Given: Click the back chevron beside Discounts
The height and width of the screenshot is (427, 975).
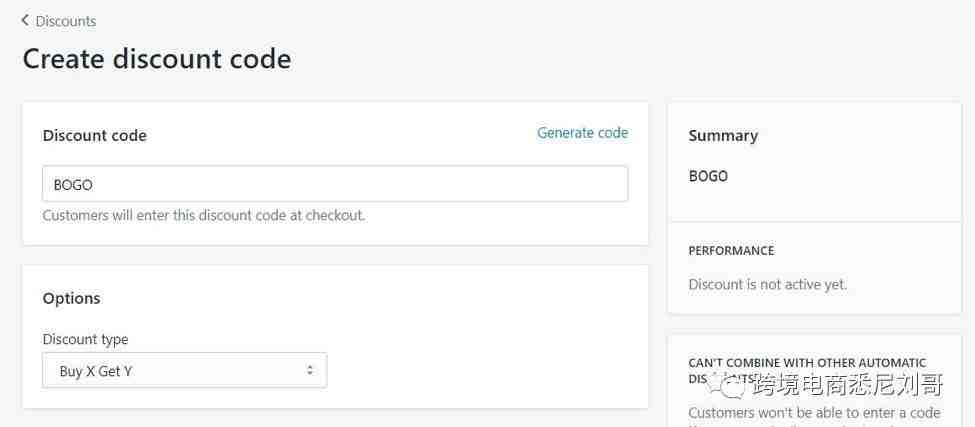Looking at the screenshot, I should [x=25, y=20].
